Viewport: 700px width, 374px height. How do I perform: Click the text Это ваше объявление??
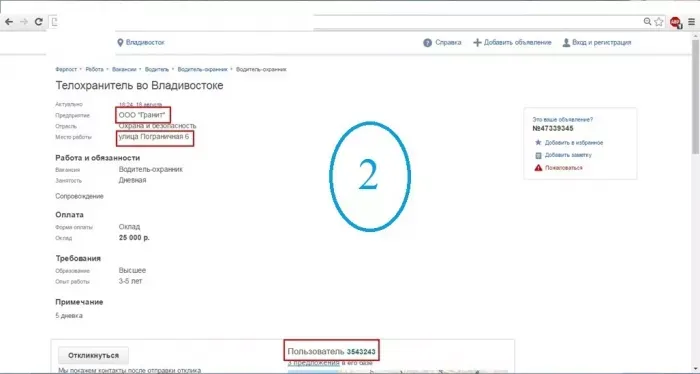(562, 120)
